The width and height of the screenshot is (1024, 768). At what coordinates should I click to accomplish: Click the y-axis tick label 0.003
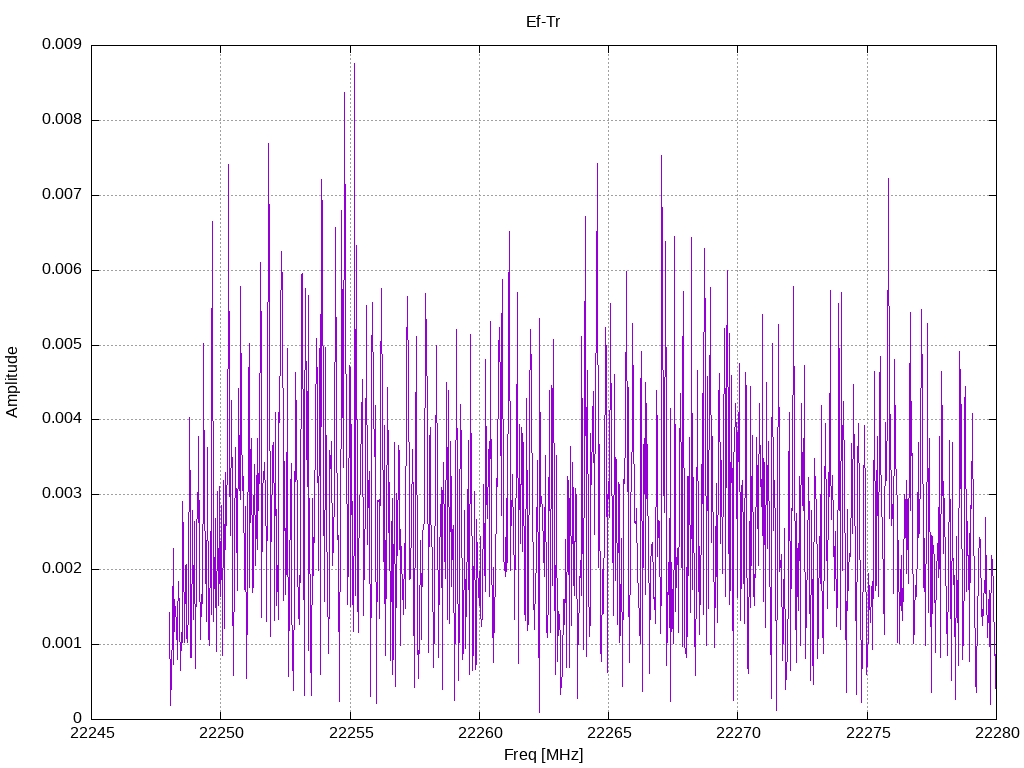point(62,494)
